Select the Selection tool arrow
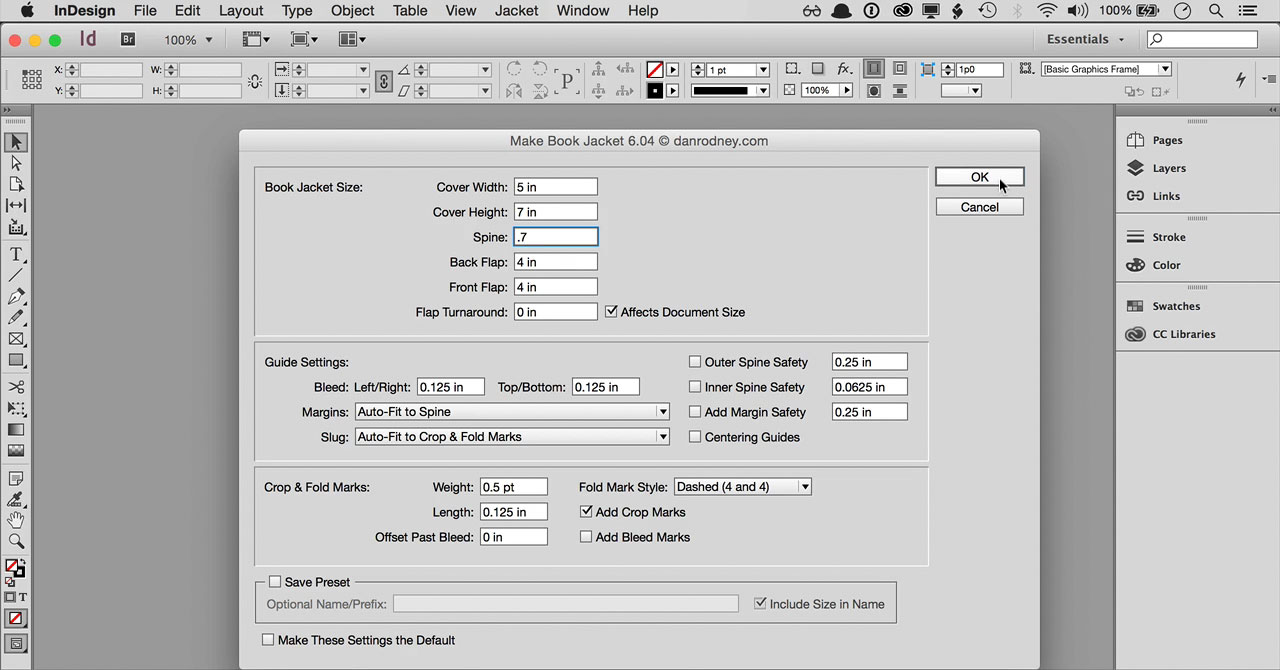 [16, 142]
